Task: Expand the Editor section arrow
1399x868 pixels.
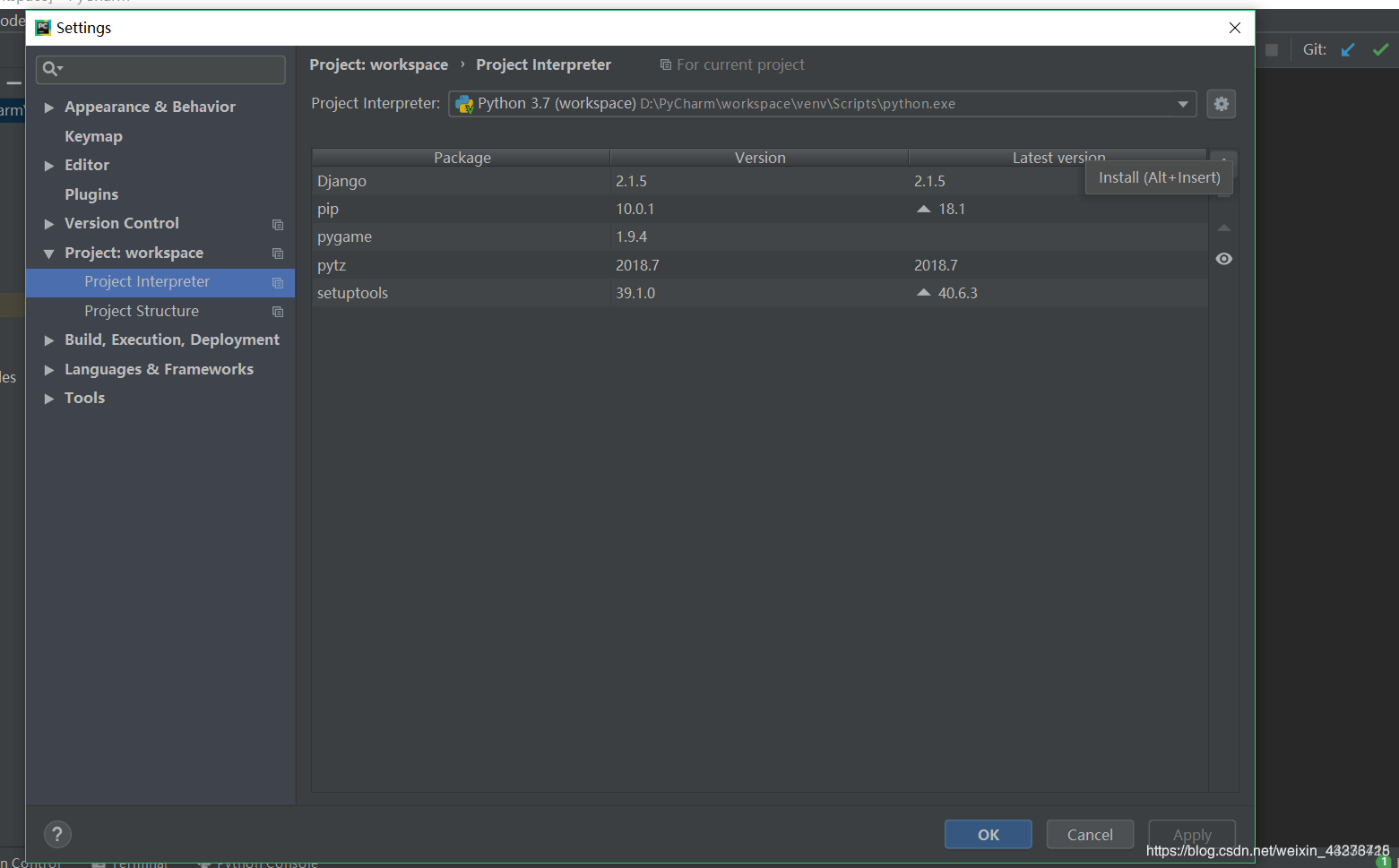Action: (49, 166)
